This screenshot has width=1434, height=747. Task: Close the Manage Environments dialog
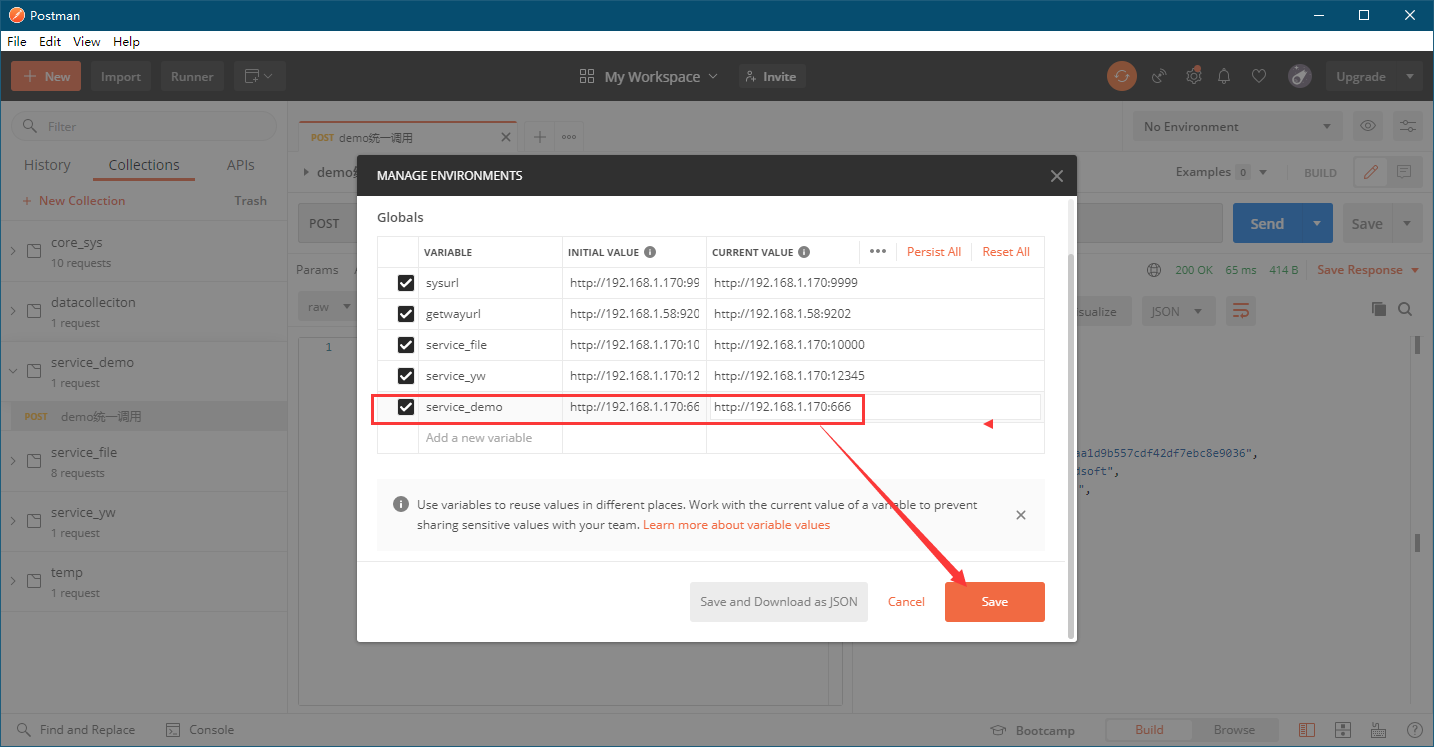pos(1056,176)
